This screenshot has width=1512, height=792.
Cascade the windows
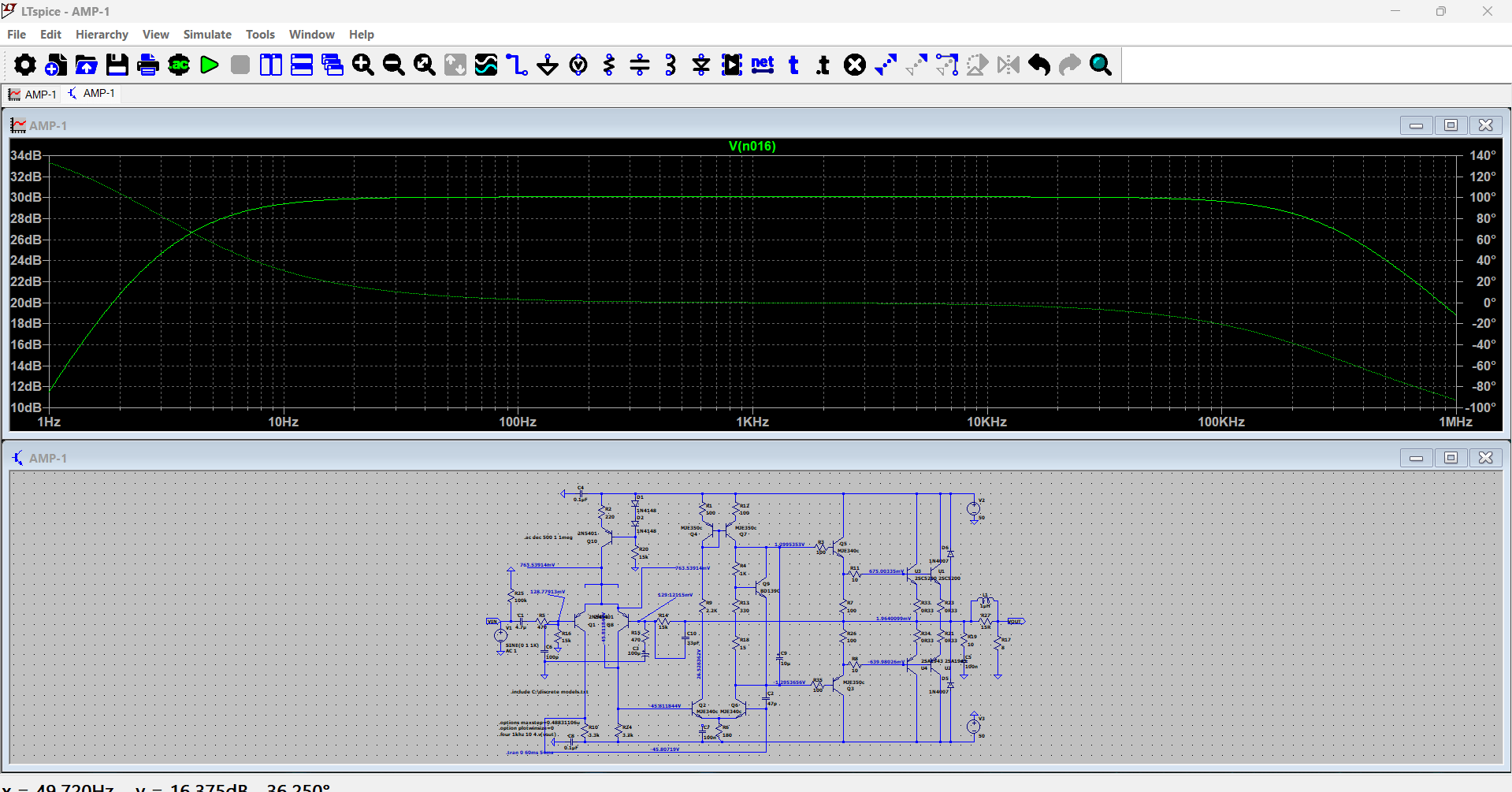pyautogui.click(x=332, y=65)
